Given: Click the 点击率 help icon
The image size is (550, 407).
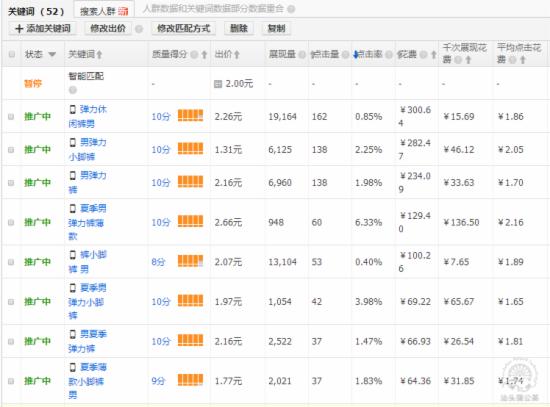Looking at the screenshot, I should [x=389, y=54].
